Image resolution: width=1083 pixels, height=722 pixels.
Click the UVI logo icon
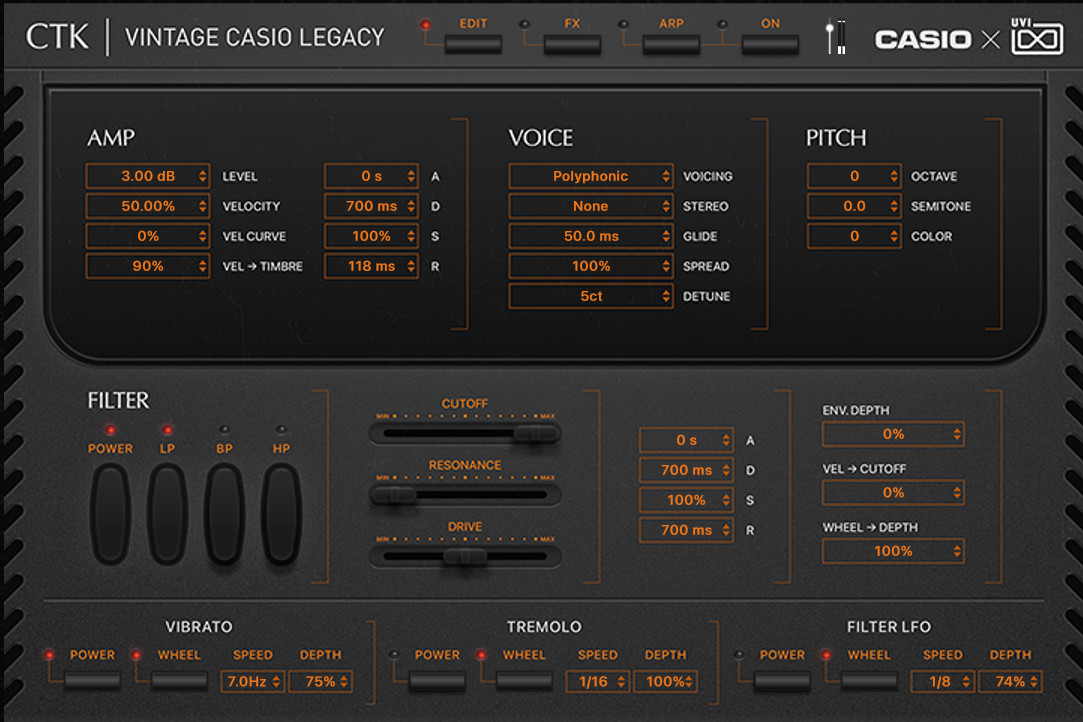coord(1037,39)
